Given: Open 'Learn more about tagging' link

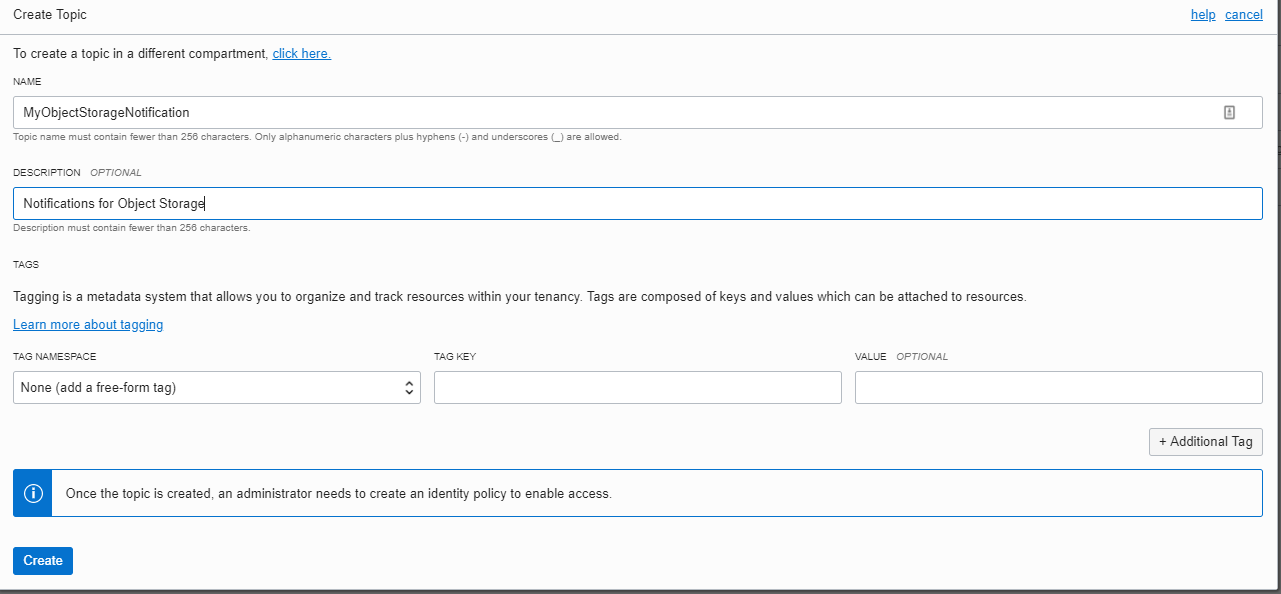Looking at the screenshot, I should [88, 324].
